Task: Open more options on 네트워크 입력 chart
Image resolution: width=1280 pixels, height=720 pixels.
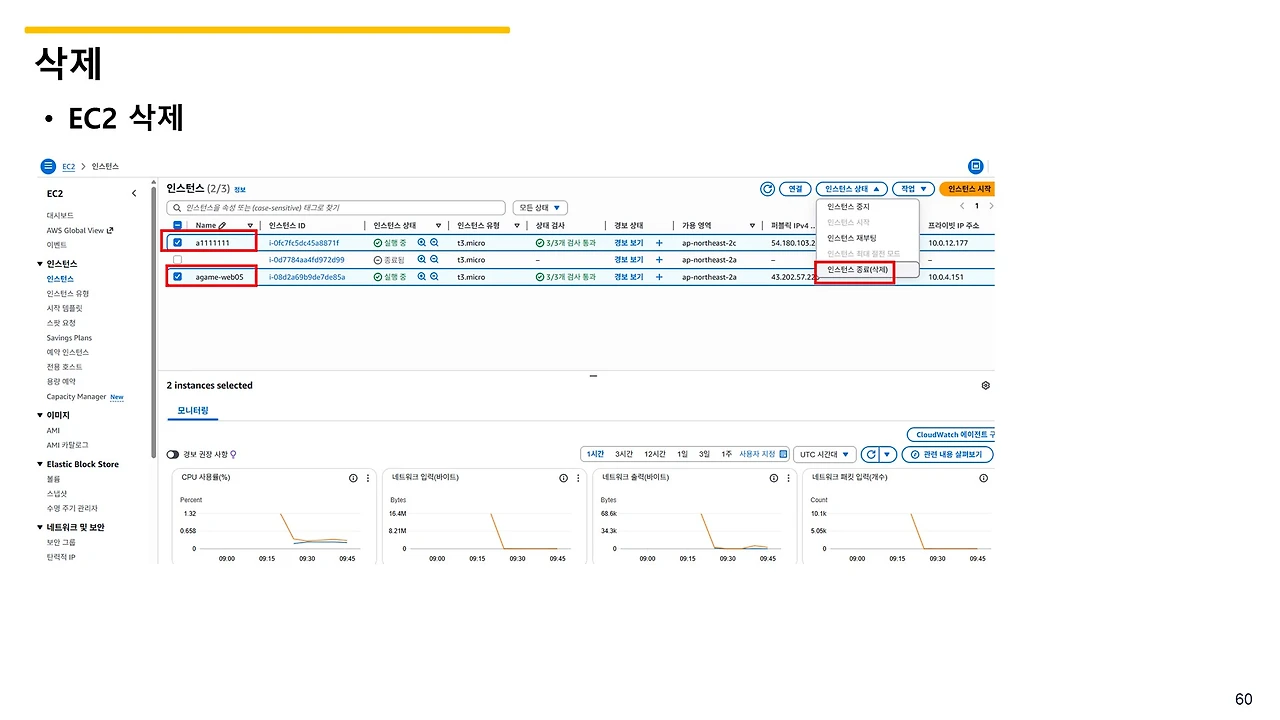Action: (x=579, y=478)
